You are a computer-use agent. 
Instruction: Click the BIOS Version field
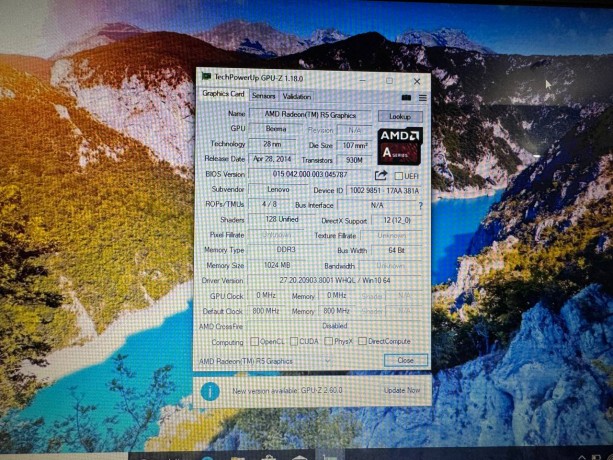[x=310, y=174]
